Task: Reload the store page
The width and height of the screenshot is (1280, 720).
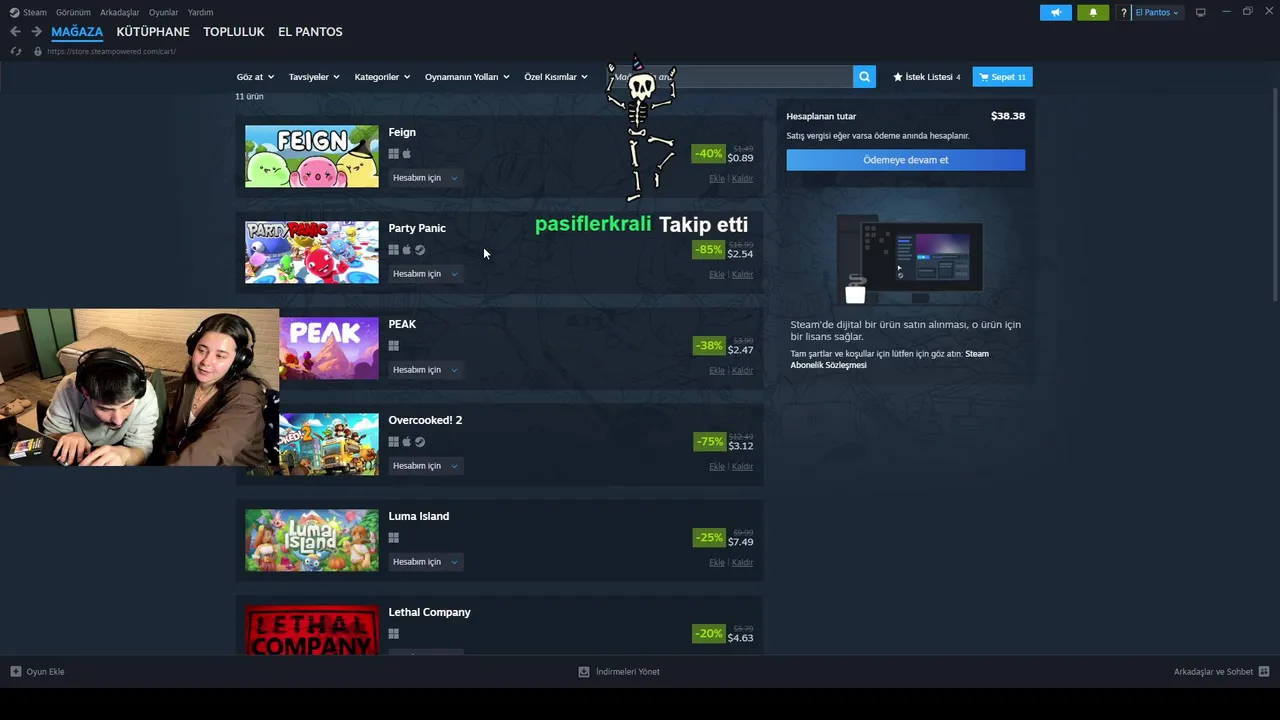Action: point(15,51)
